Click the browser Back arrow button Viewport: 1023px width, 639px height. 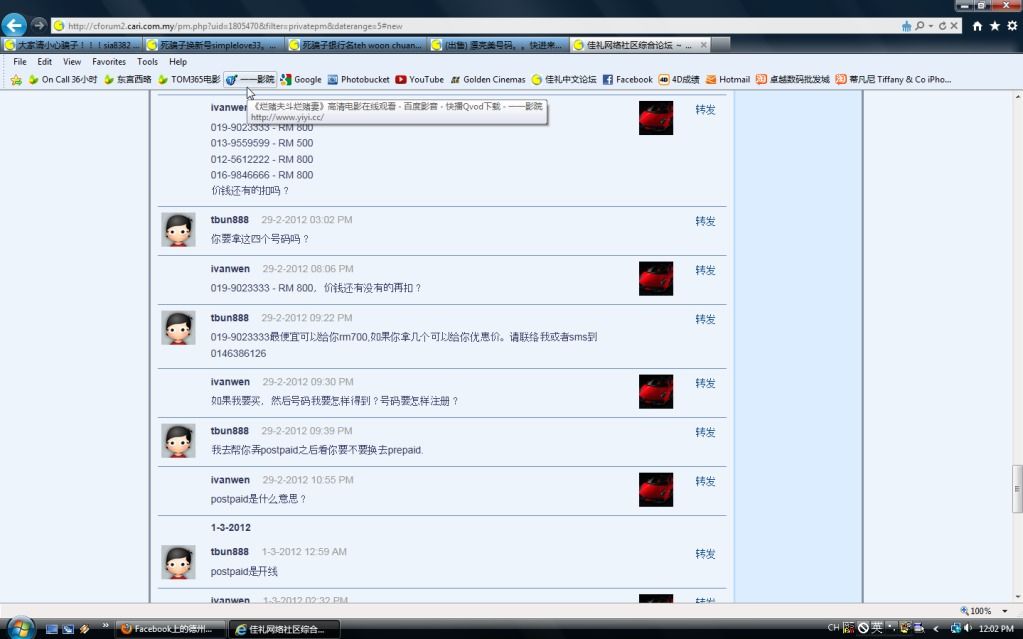[x=15, y=25]
